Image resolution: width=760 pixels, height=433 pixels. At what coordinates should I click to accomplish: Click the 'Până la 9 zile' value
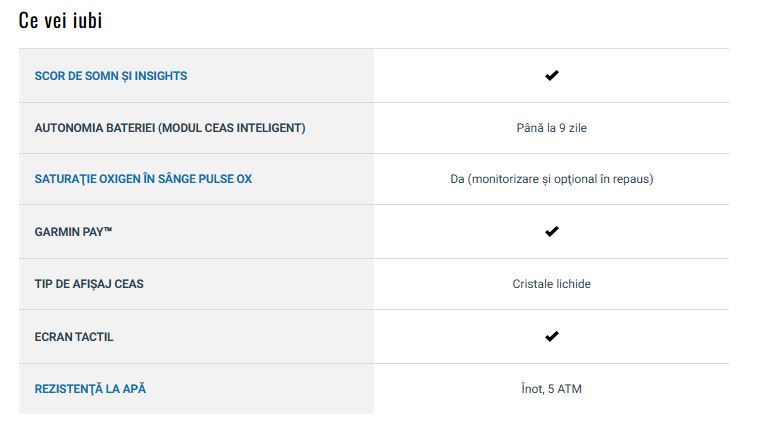point(552,128)
